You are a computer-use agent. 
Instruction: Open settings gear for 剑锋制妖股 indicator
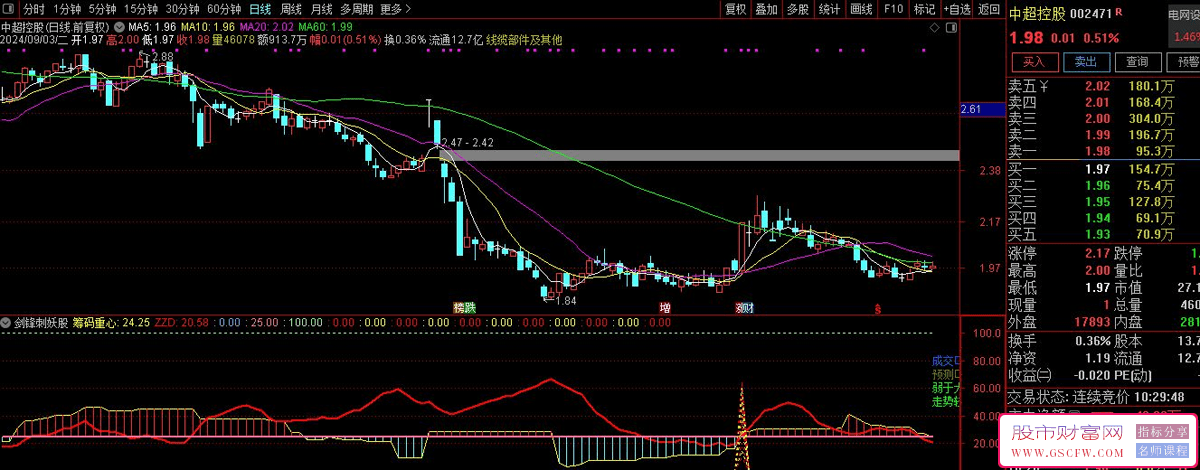7,323
